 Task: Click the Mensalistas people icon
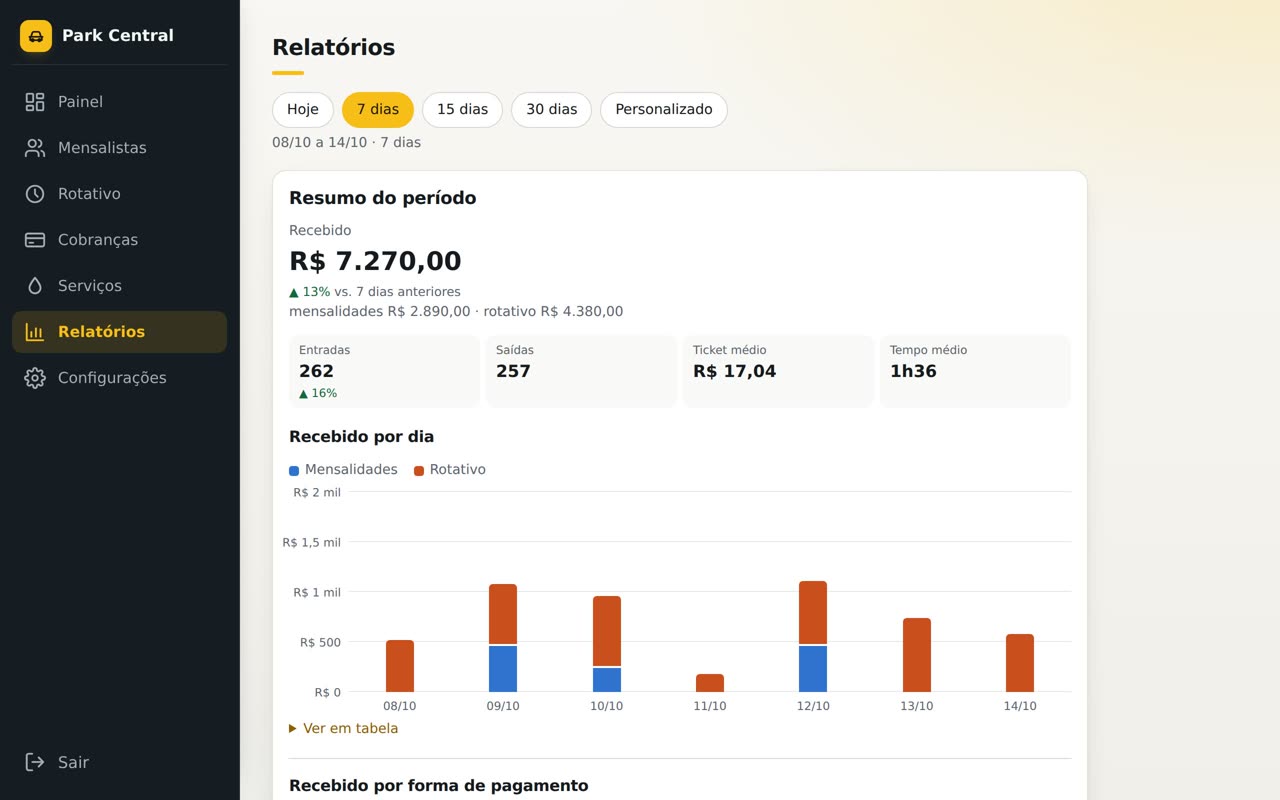(35, 148)
